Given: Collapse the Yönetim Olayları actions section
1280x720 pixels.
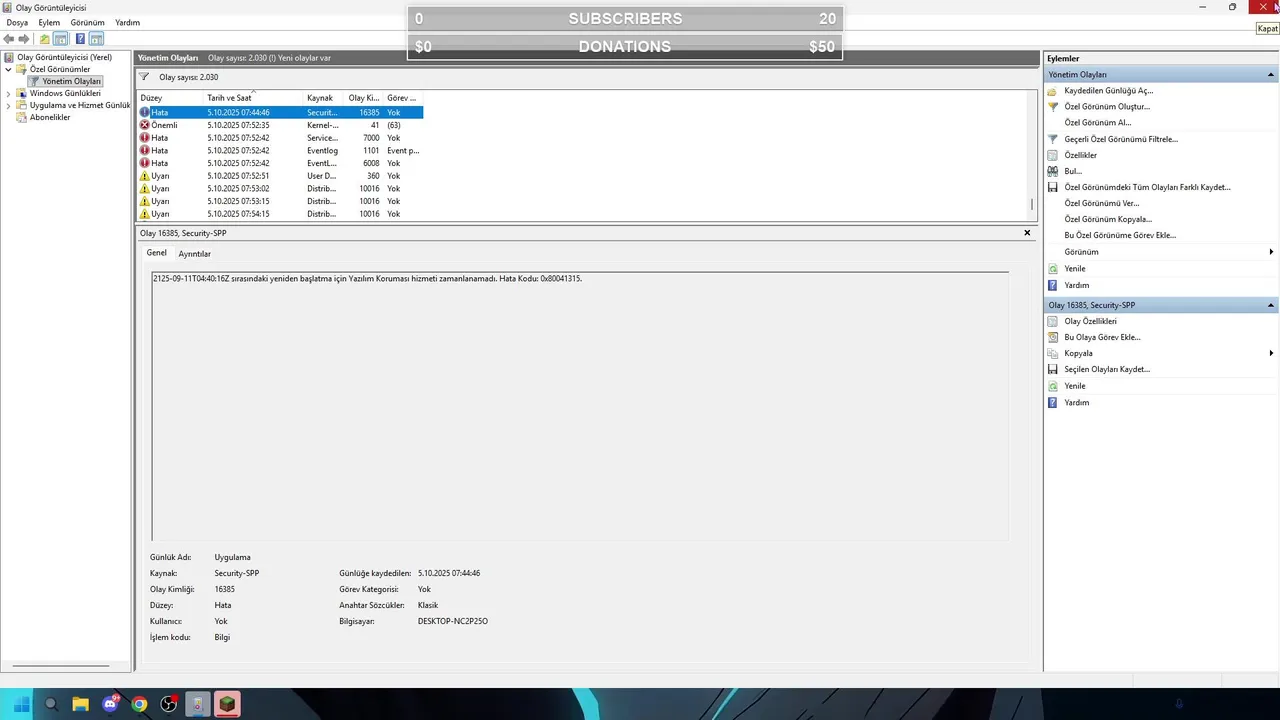Looking at the screenshot, I should click(1271, 75).
